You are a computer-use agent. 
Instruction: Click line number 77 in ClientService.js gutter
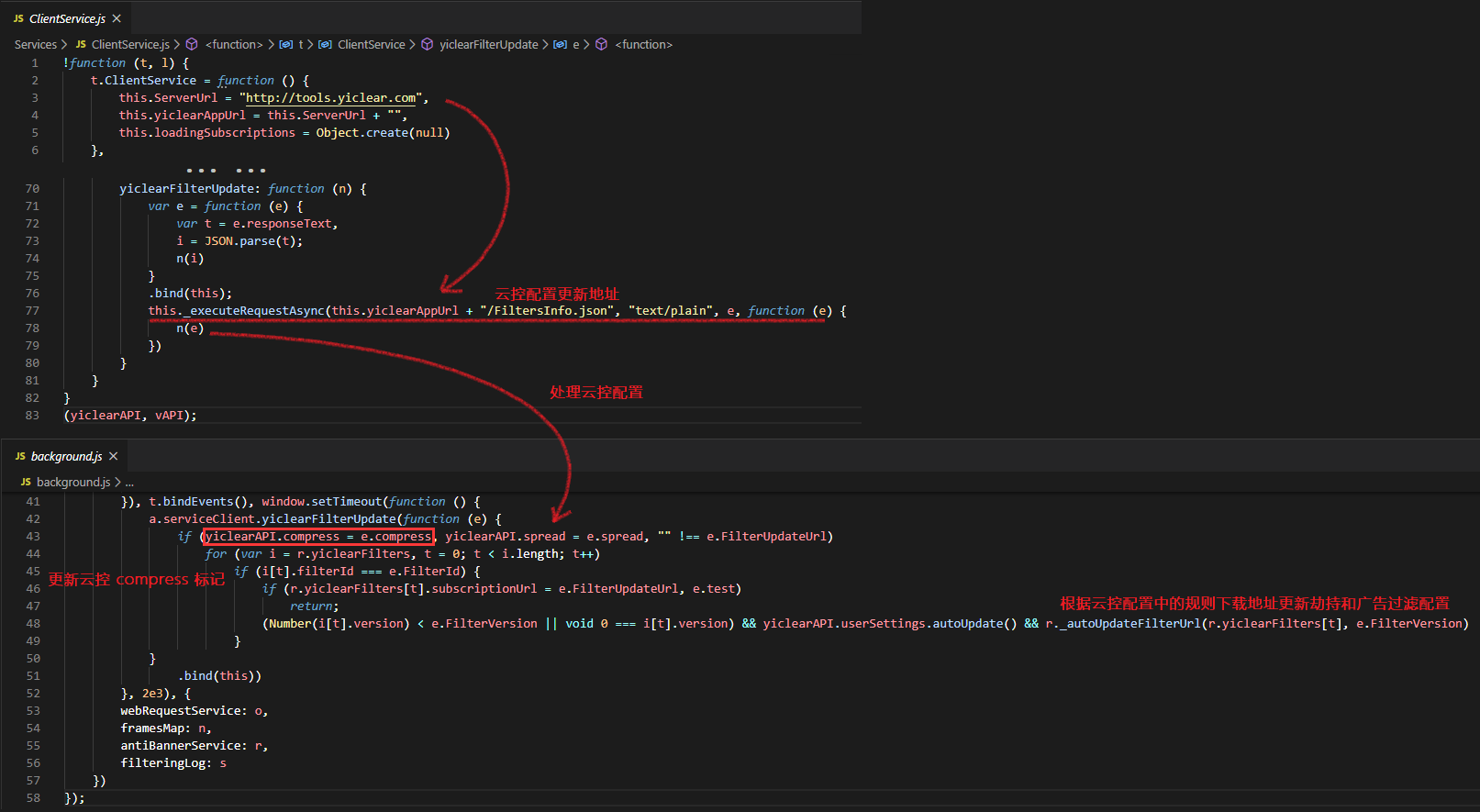(32, 310)
